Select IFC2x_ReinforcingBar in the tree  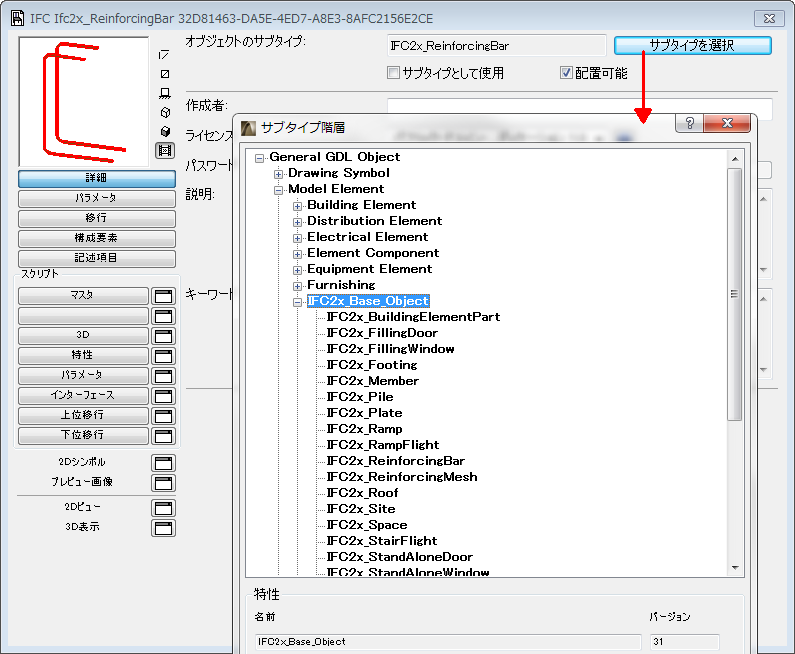point(395,461)
